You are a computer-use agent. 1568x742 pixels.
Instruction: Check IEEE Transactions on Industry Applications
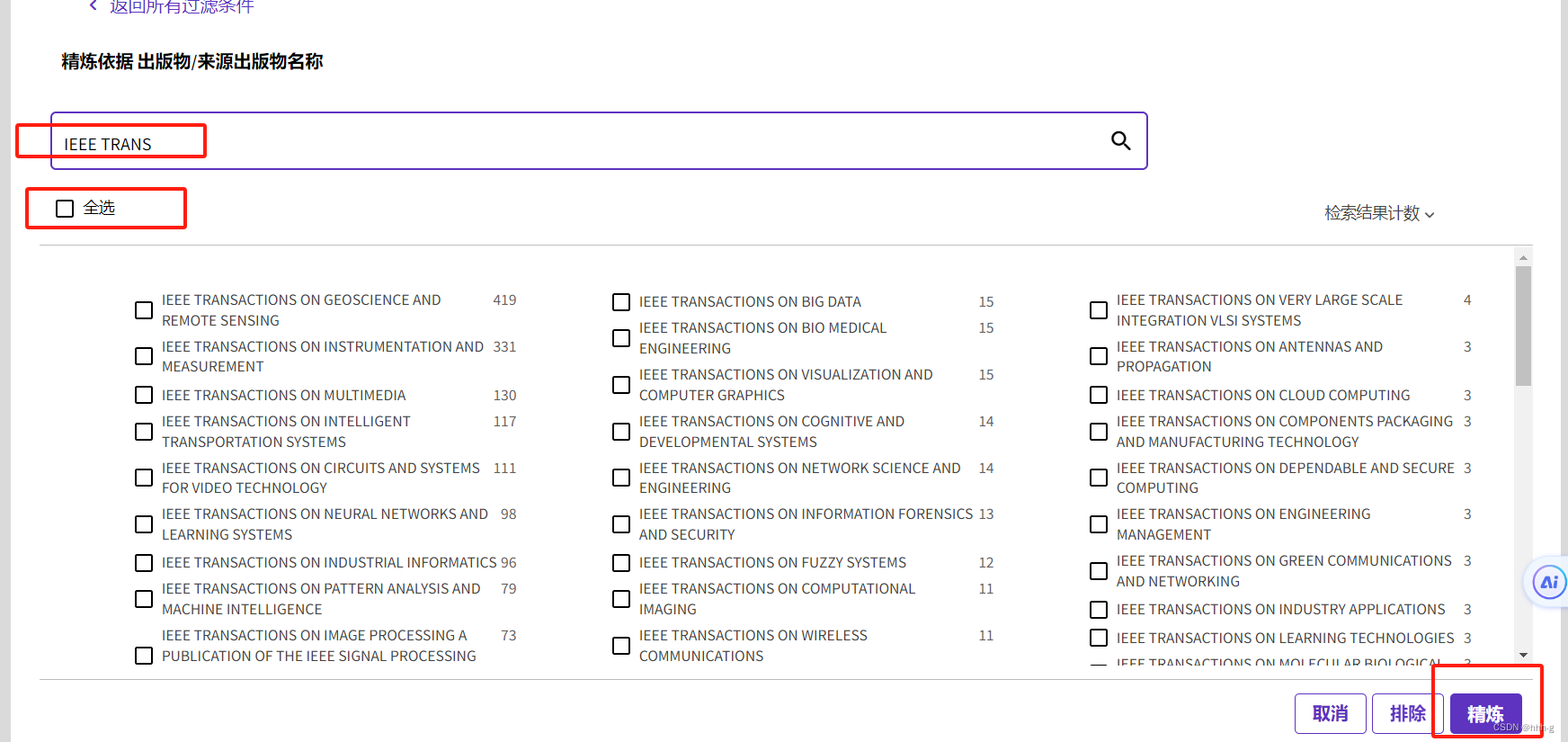1099,610
